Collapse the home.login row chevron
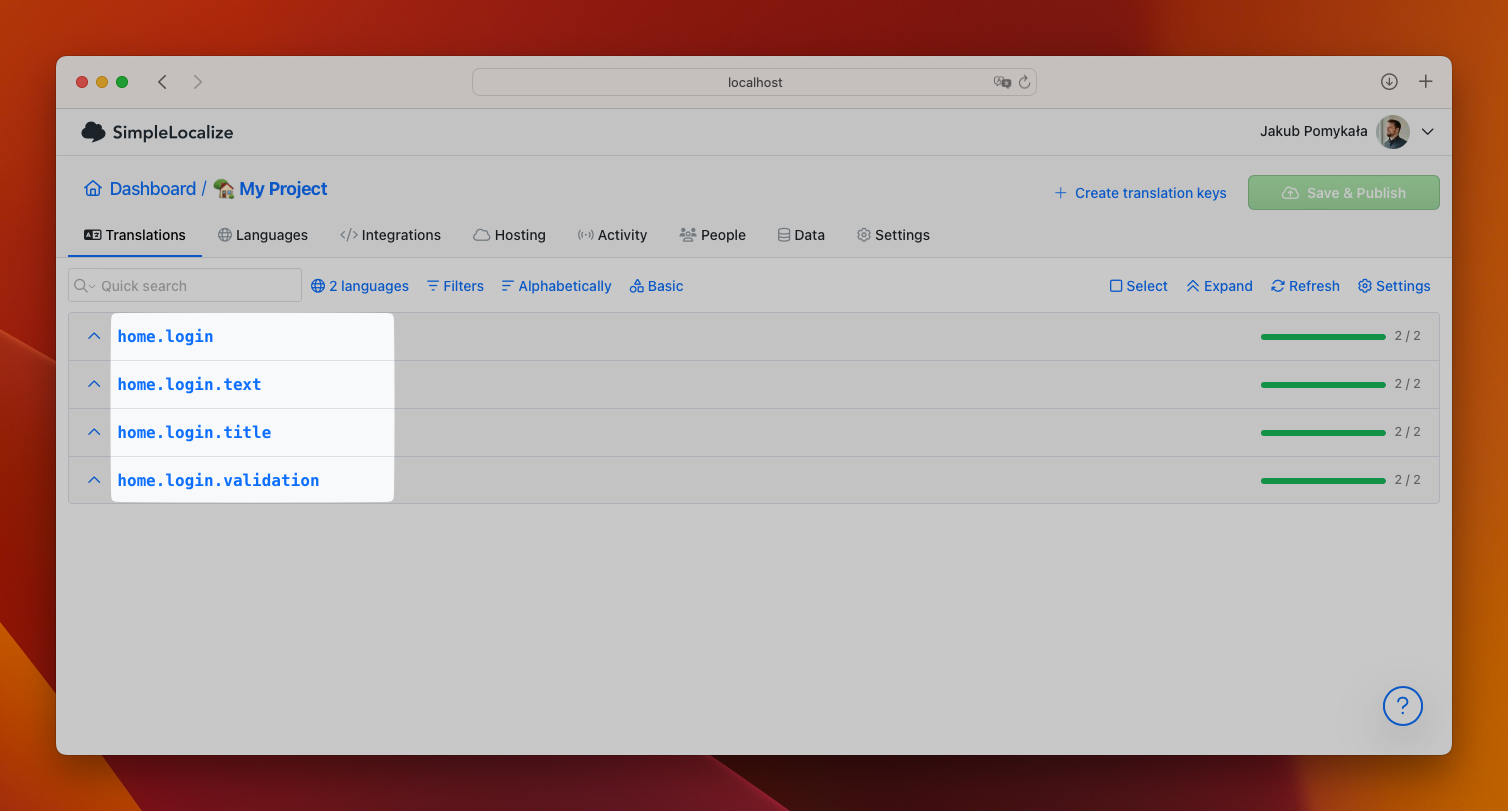The height and width of the screenshot is (811, 1508). coord(94,336)
